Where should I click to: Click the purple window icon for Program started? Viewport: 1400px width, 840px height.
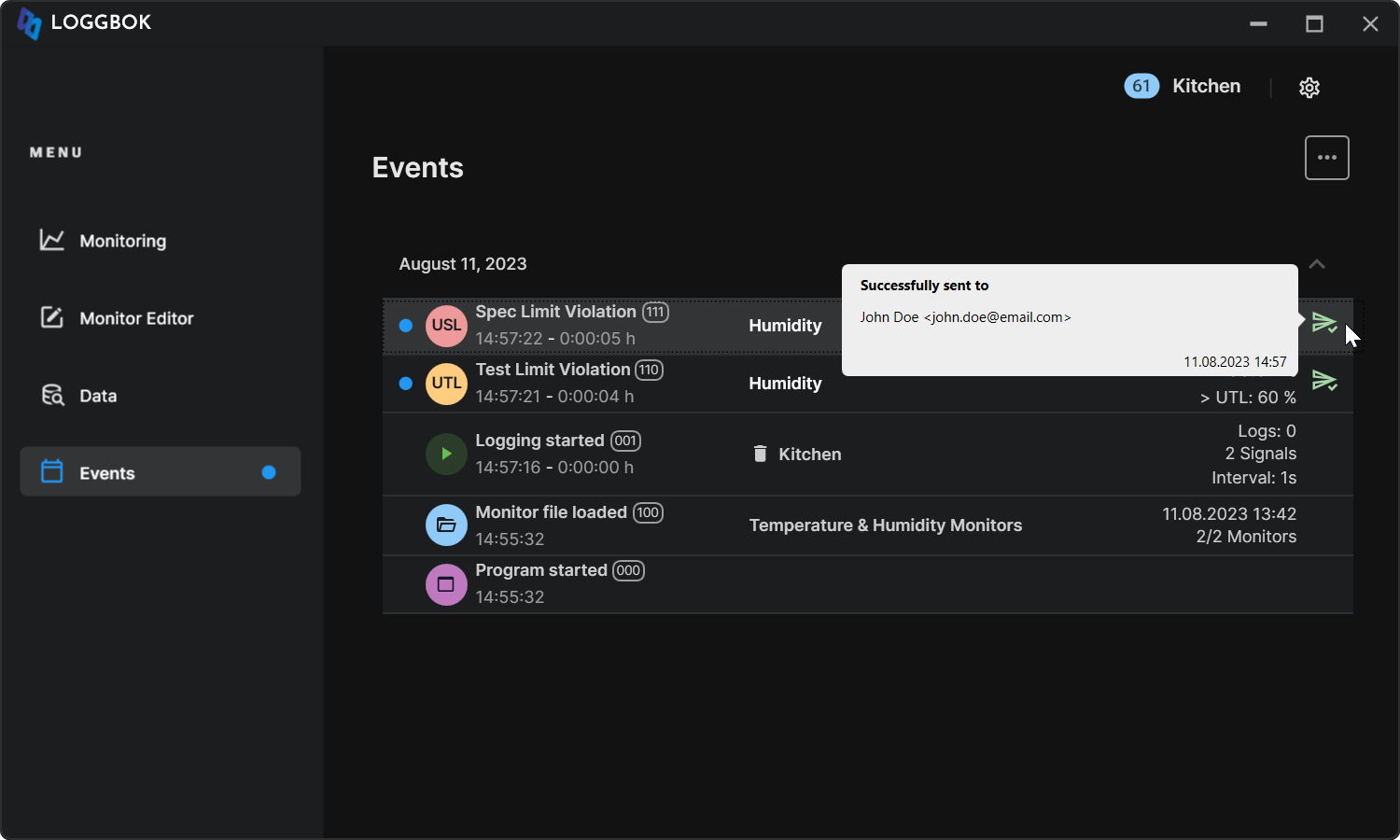pyautogui.click(x=446, y=584)
